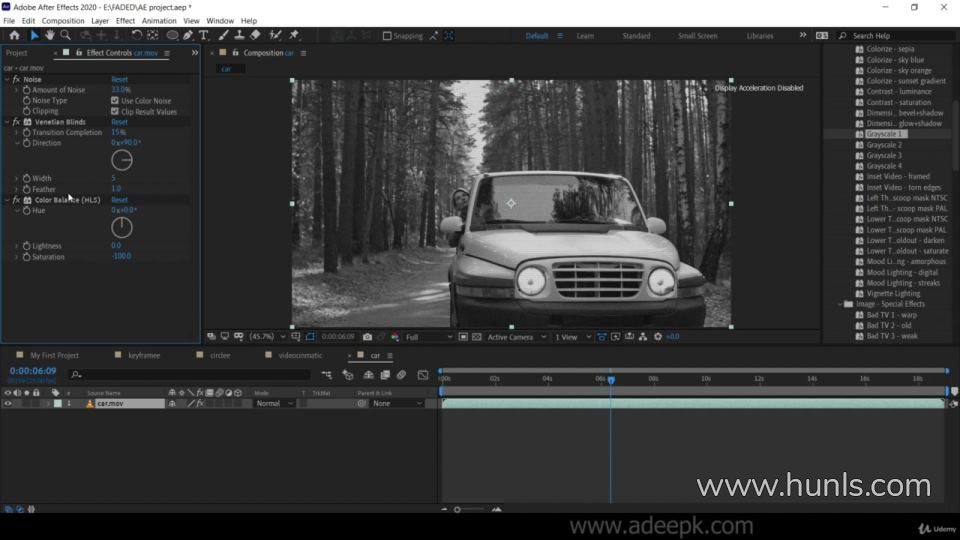The image size is (960, 540).
Task: Select the Hand tool in toolbar
Action: (x=50, y=35)
